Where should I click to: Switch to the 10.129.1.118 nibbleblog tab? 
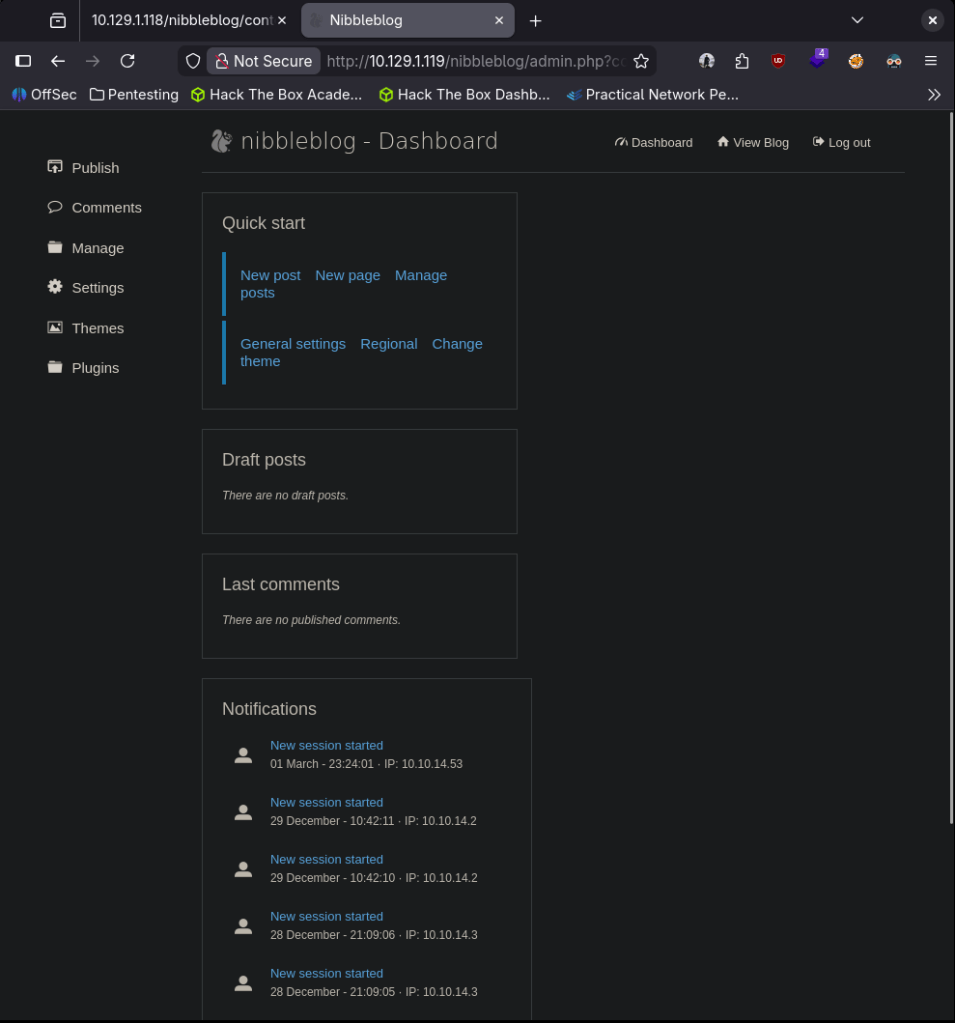point(187,20)
